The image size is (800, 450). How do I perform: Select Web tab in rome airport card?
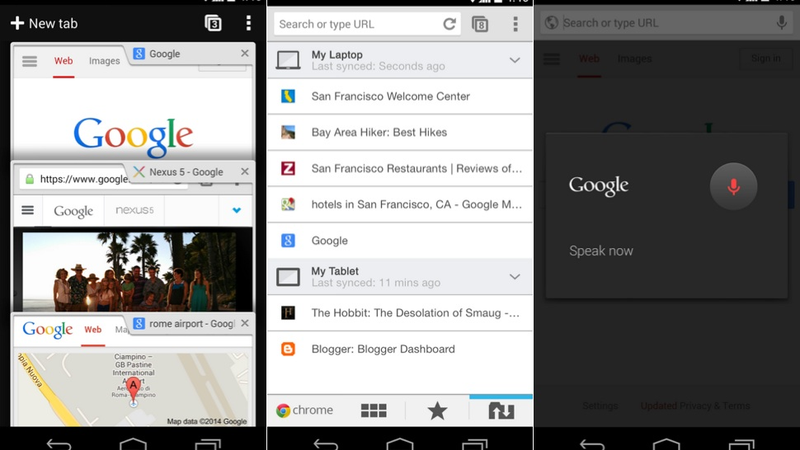[x=93, y=330]
